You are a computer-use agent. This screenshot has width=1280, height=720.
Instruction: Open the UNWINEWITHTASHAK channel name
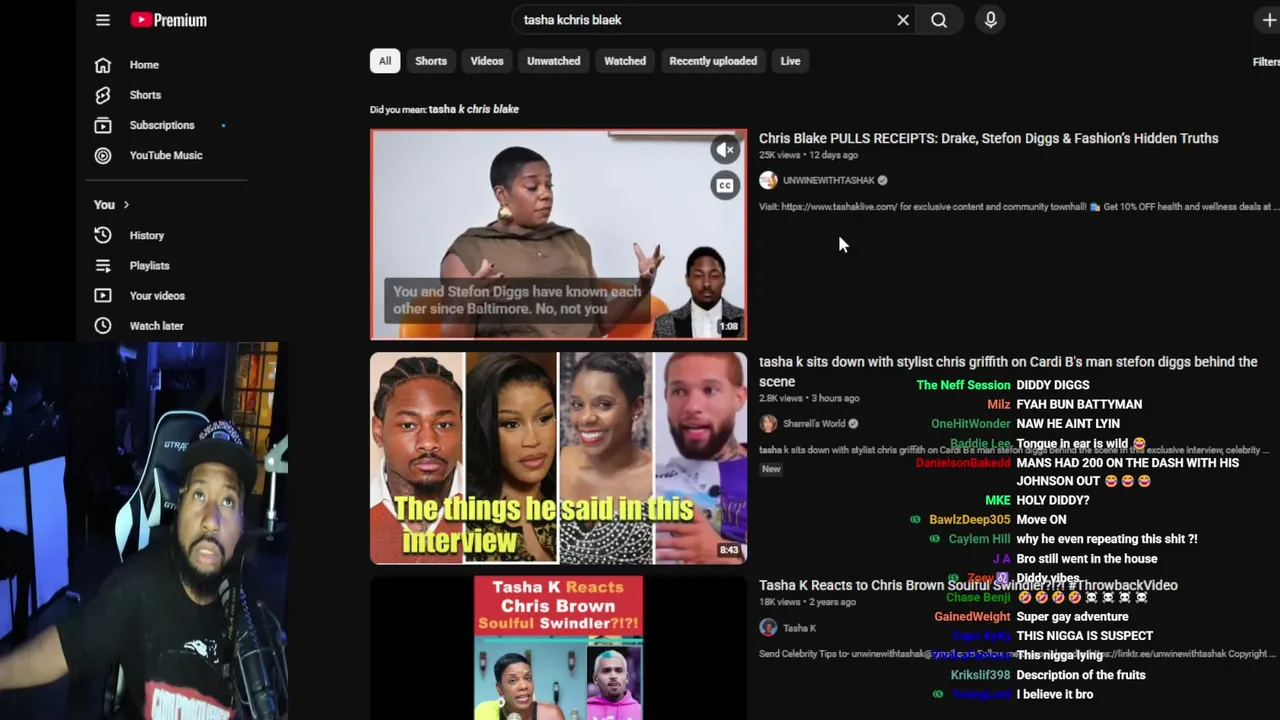828,180
